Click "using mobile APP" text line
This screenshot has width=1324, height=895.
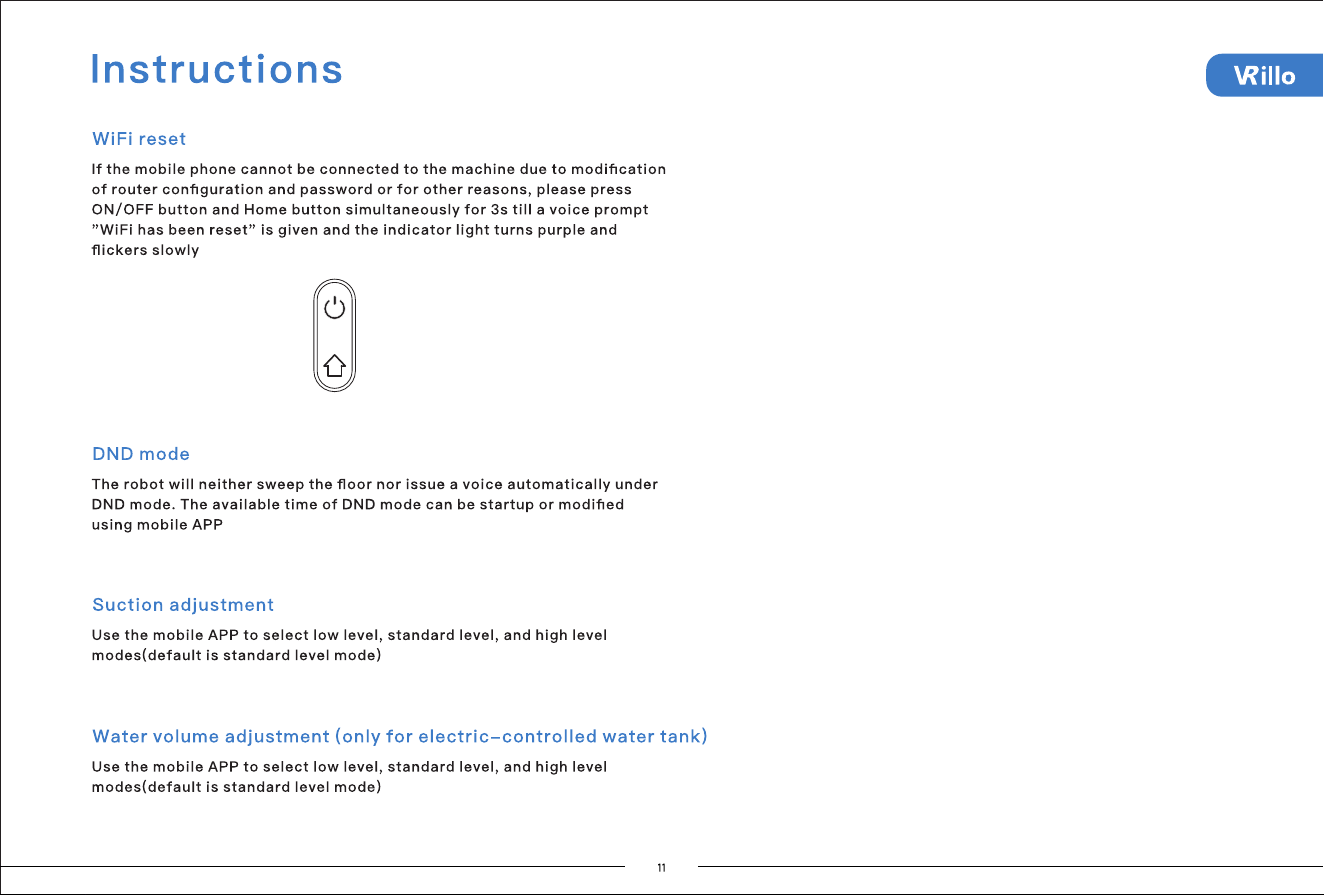click(157, 525)
